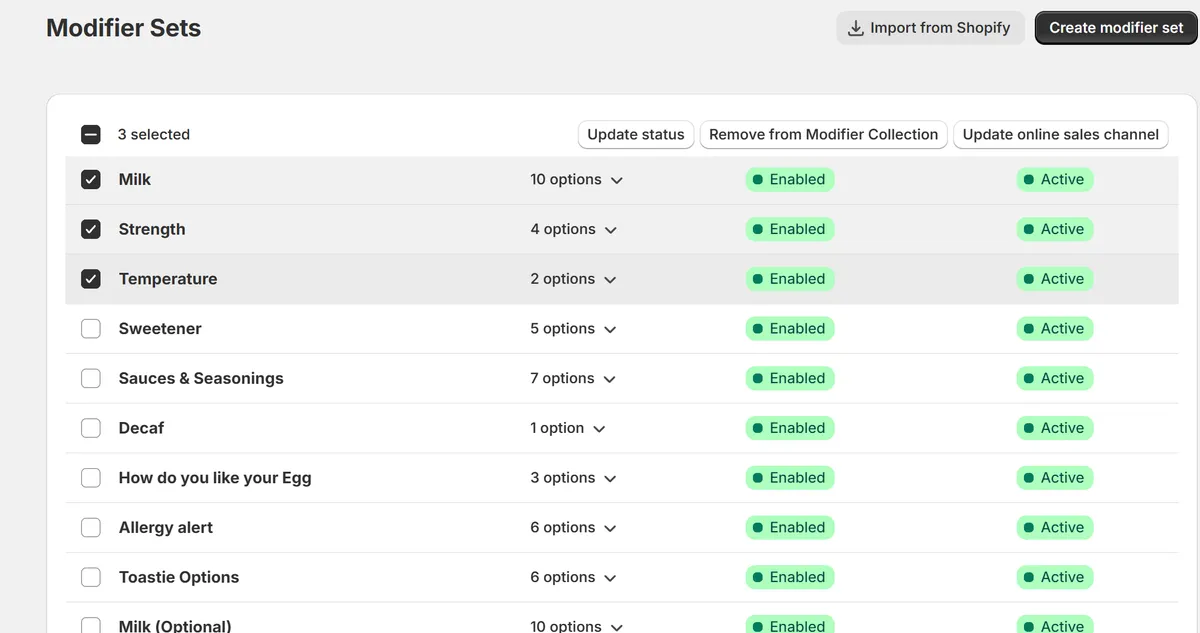
Task: Click Active badge in the Egg row
Action: pyautogui.click(x=1055, y=478)
